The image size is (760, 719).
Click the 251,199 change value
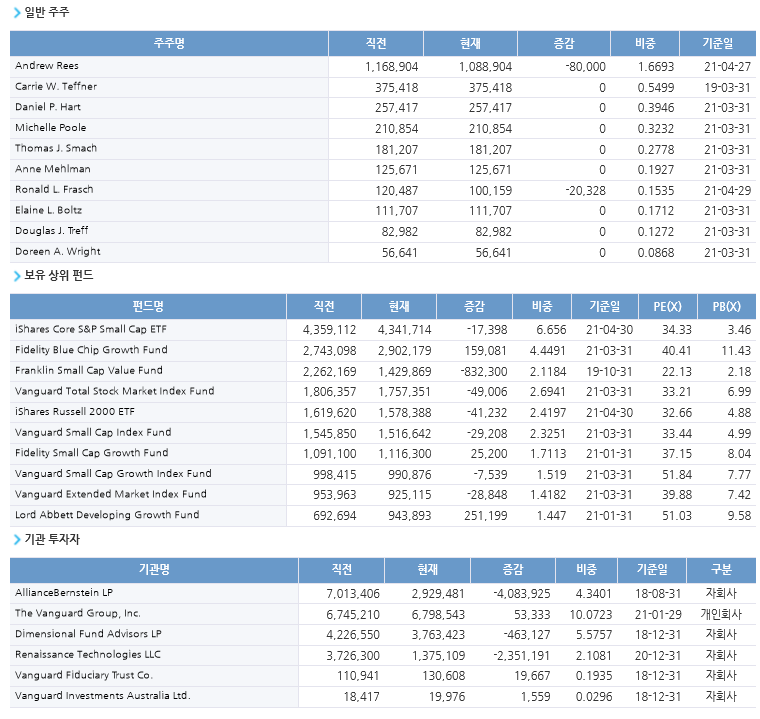tap(486, 516)
